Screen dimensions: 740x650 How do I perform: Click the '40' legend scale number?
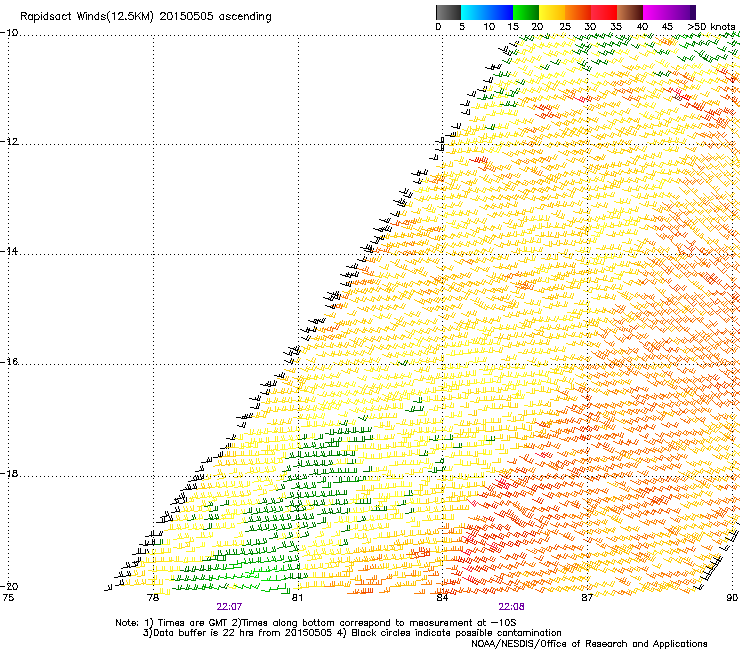[642, 27]
